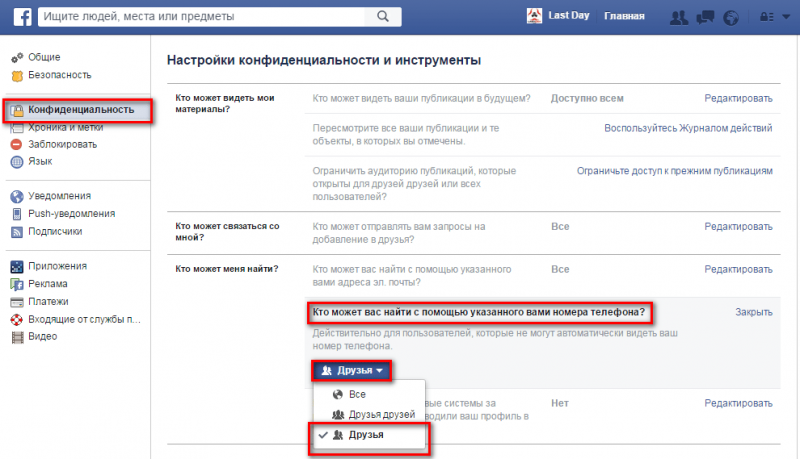Open Реклама settings section
800x459 pixels.
48,284
